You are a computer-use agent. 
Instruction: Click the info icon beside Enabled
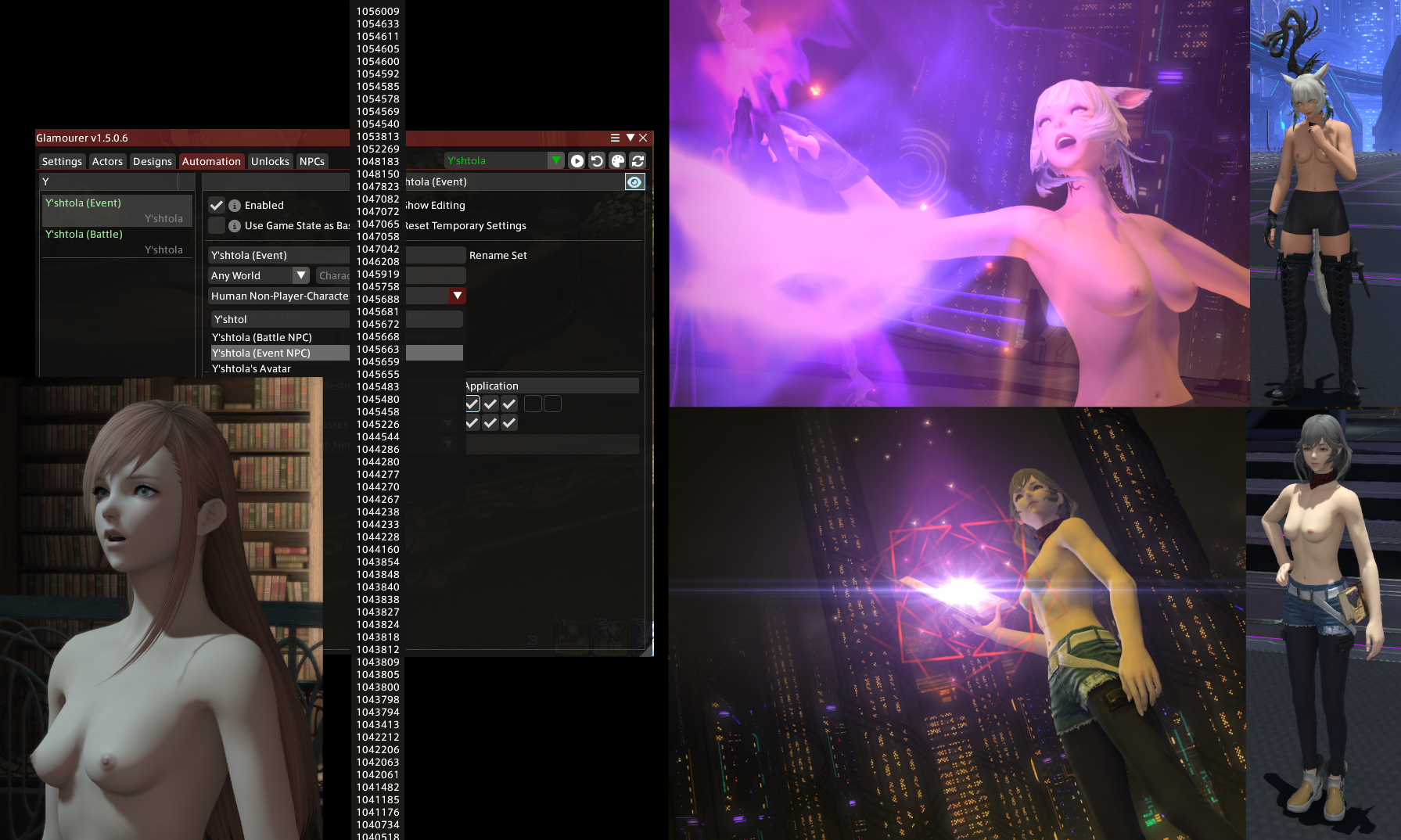tap(234, 206)
